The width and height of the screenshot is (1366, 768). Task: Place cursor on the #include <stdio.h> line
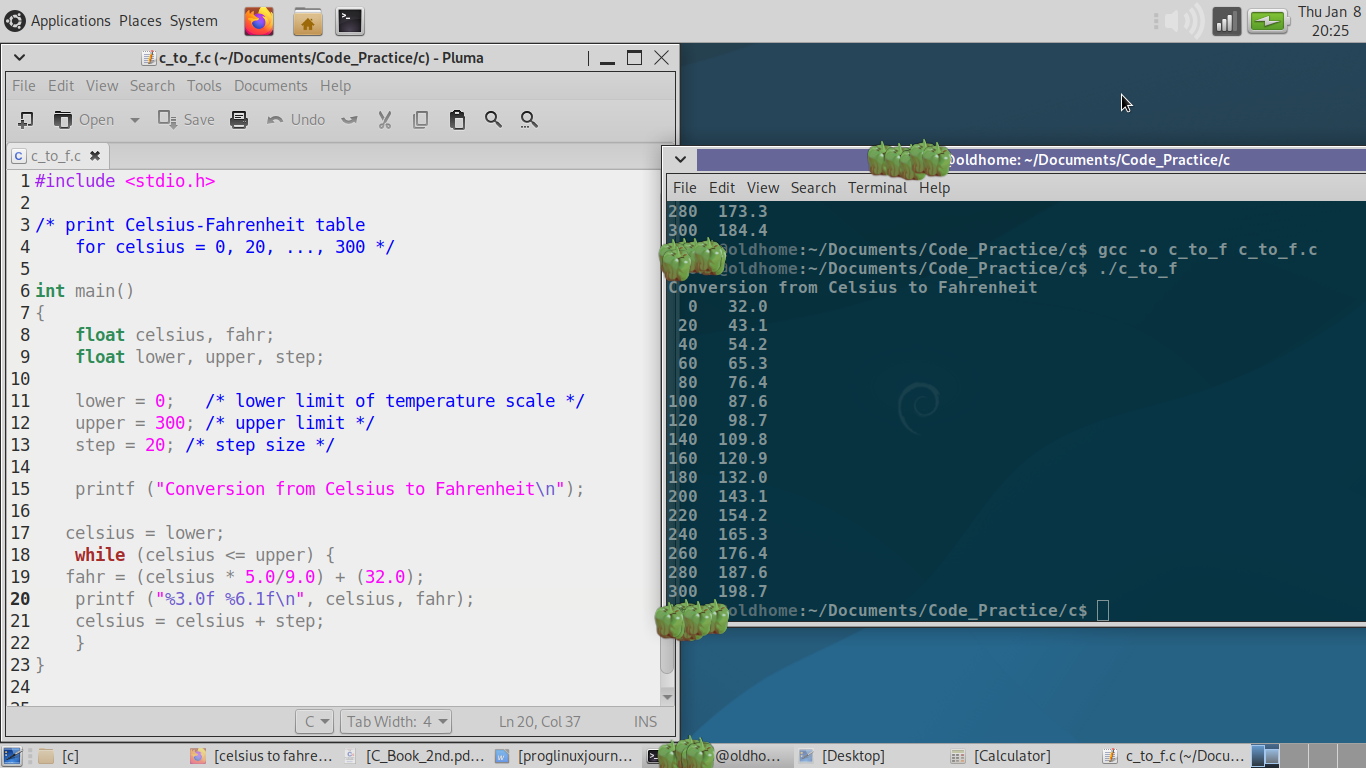click(x=125, y=181)
